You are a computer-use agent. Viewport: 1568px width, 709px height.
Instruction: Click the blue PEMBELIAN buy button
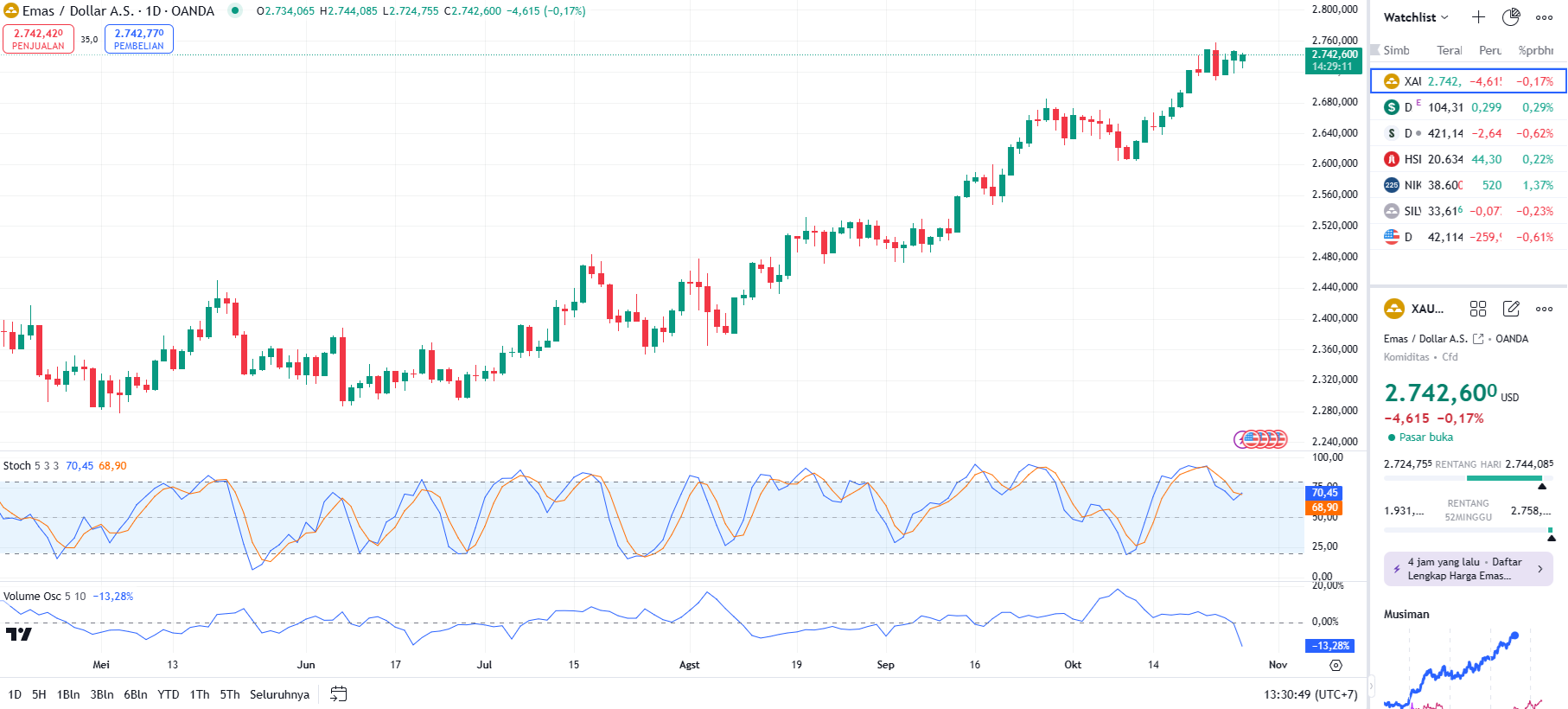tap(139, 39)
